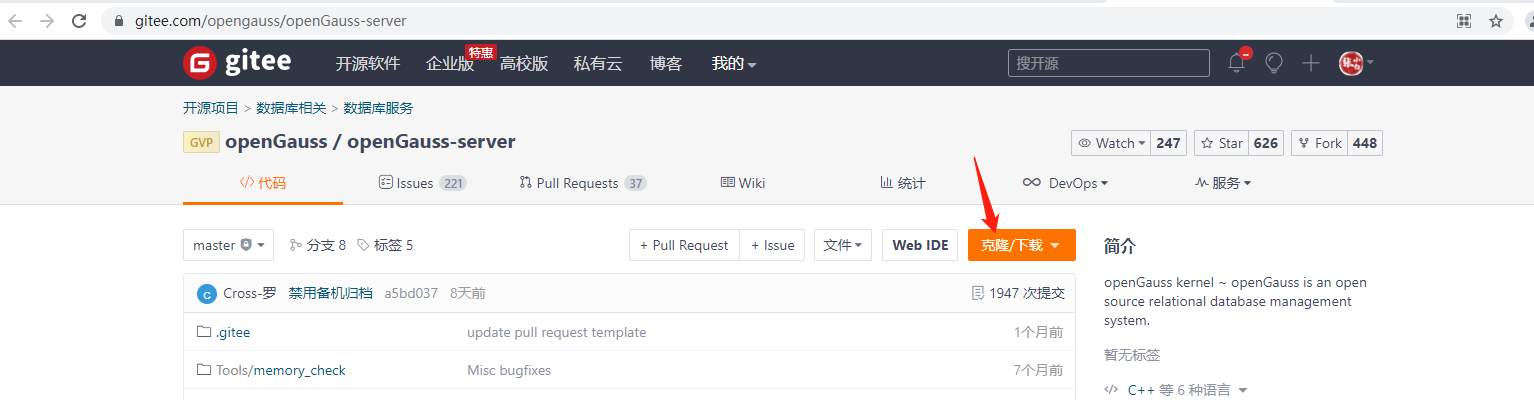
Task: Open 文件 dropdown button
Action: [843, 245]
